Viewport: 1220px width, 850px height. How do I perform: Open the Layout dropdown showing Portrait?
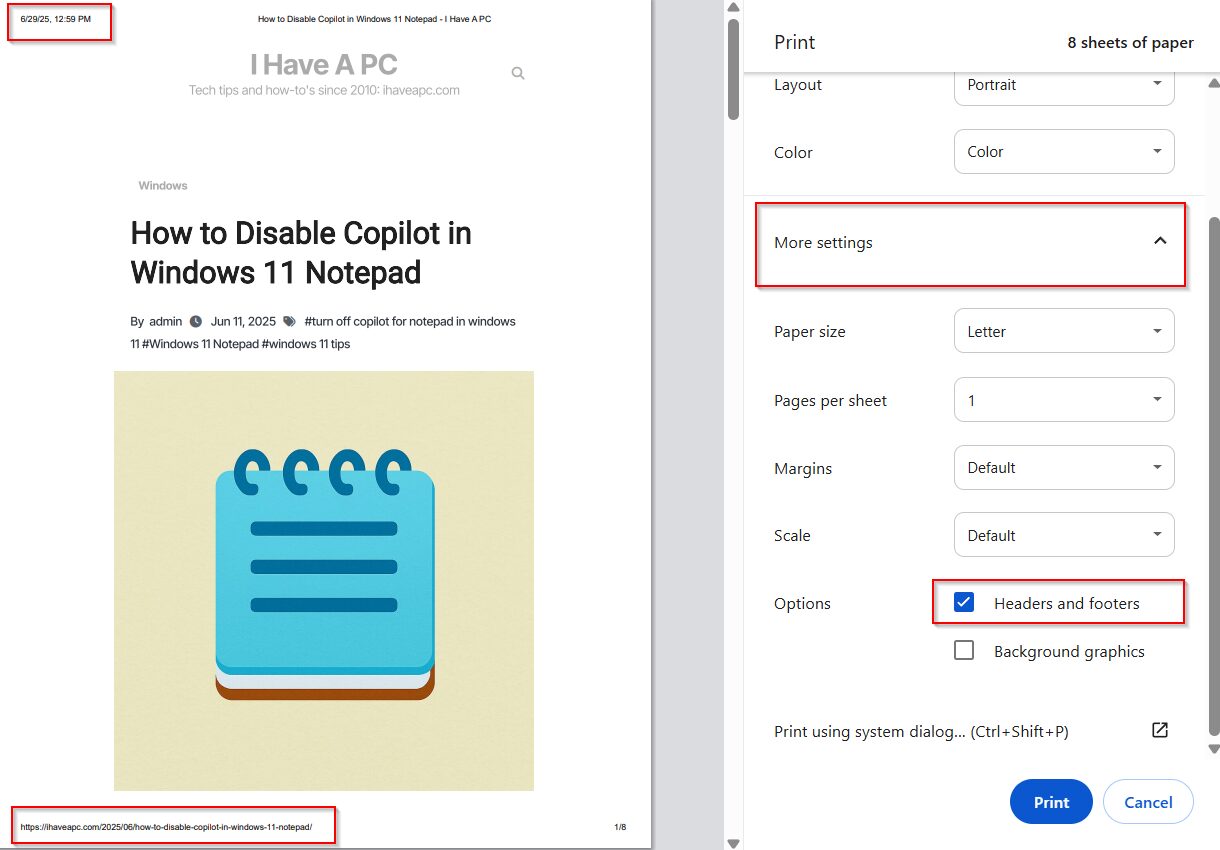[1064, 85]
